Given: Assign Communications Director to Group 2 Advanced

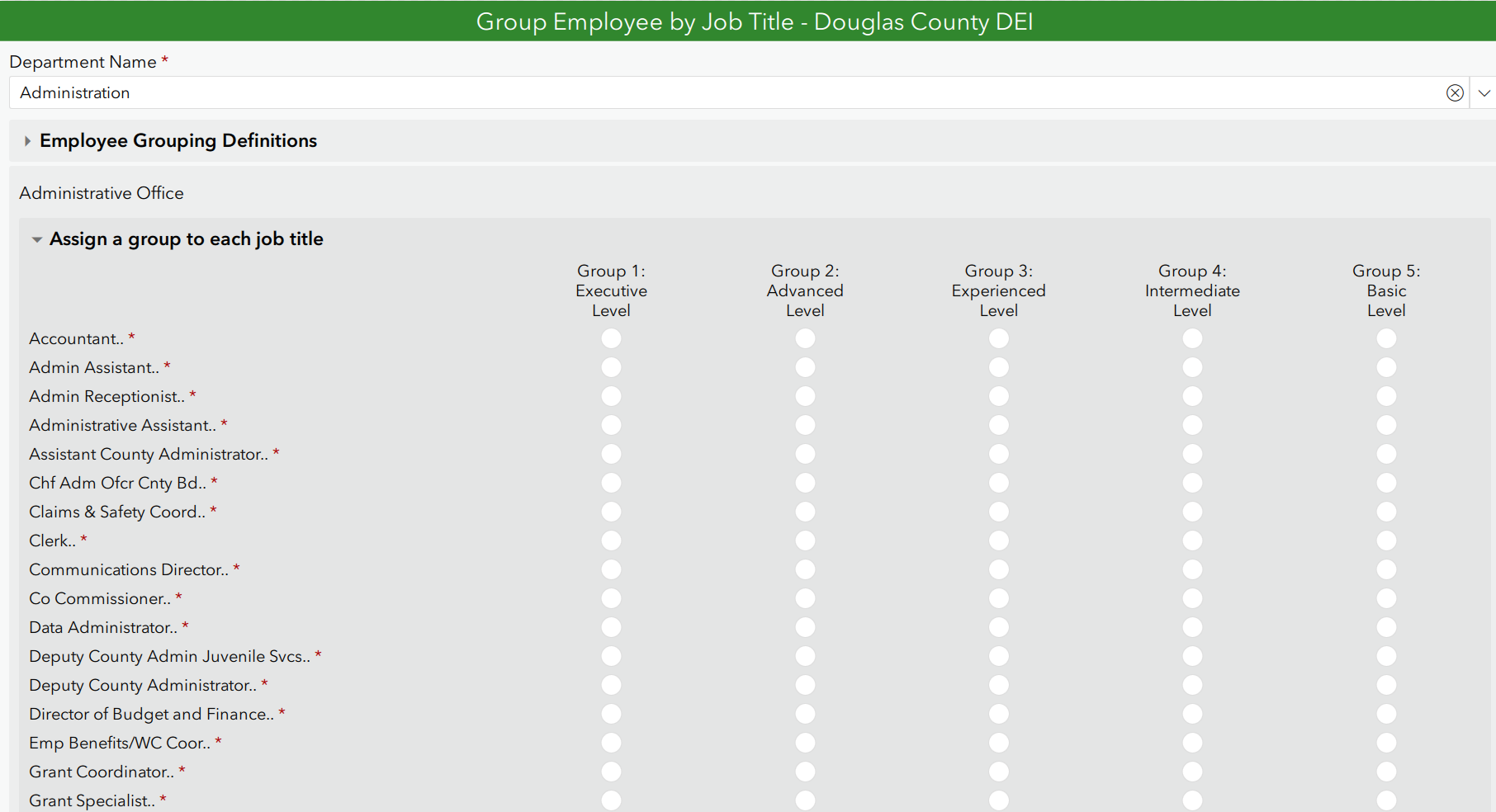Looking at the screenshot, I should [x=805, y=569].
